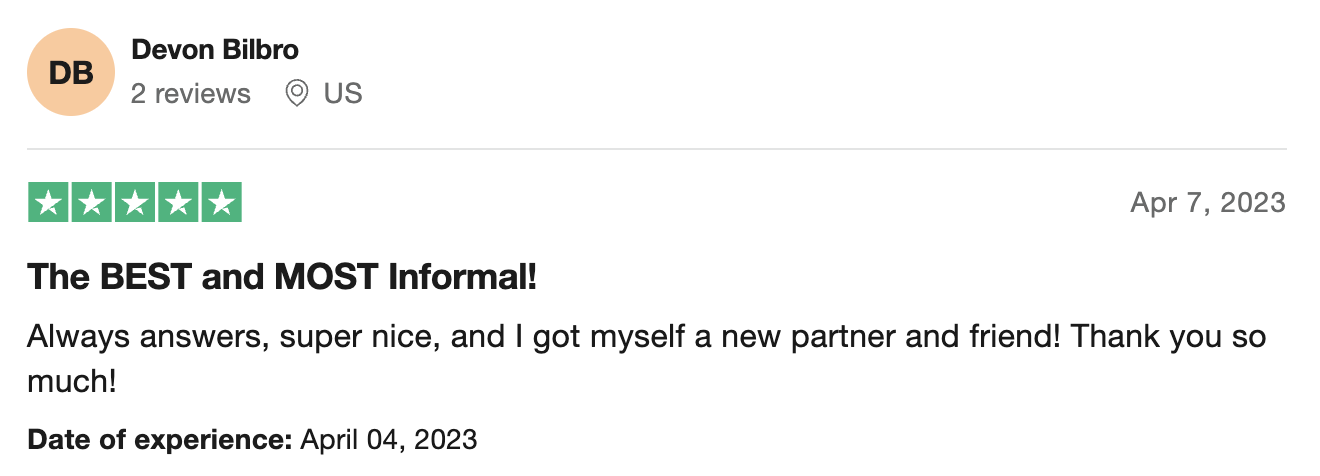Open review titled "The BEST and MOST Informal!"

click(x=282, y=277)
